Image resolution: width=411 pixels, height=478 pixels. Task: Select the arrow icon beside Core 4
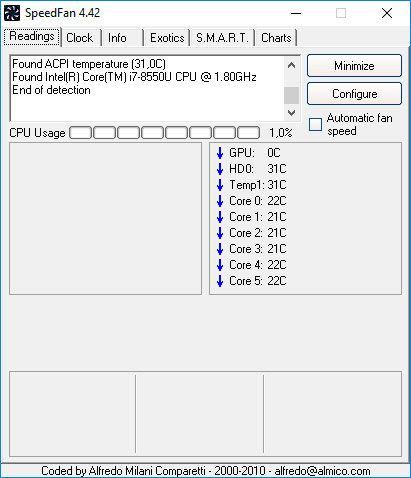coord(220,265)
